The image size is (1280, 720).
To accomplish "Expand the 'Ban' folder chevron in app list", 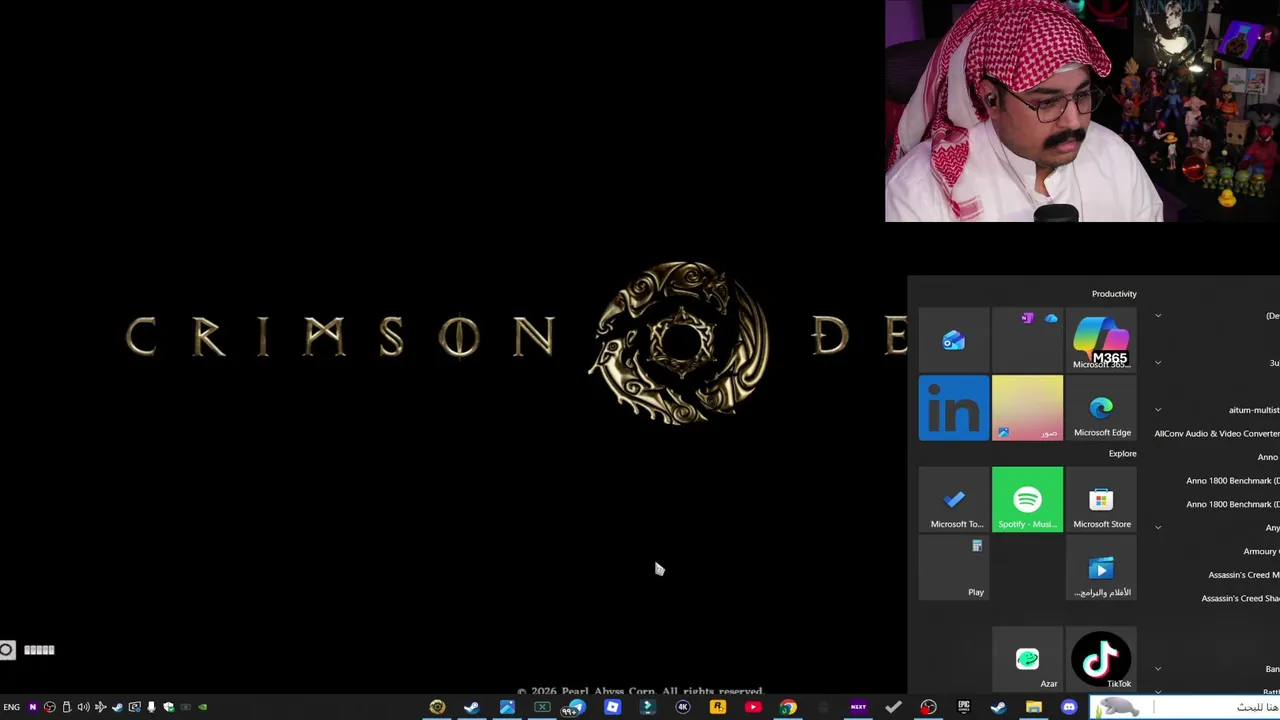I will (x=1158, y=669).
